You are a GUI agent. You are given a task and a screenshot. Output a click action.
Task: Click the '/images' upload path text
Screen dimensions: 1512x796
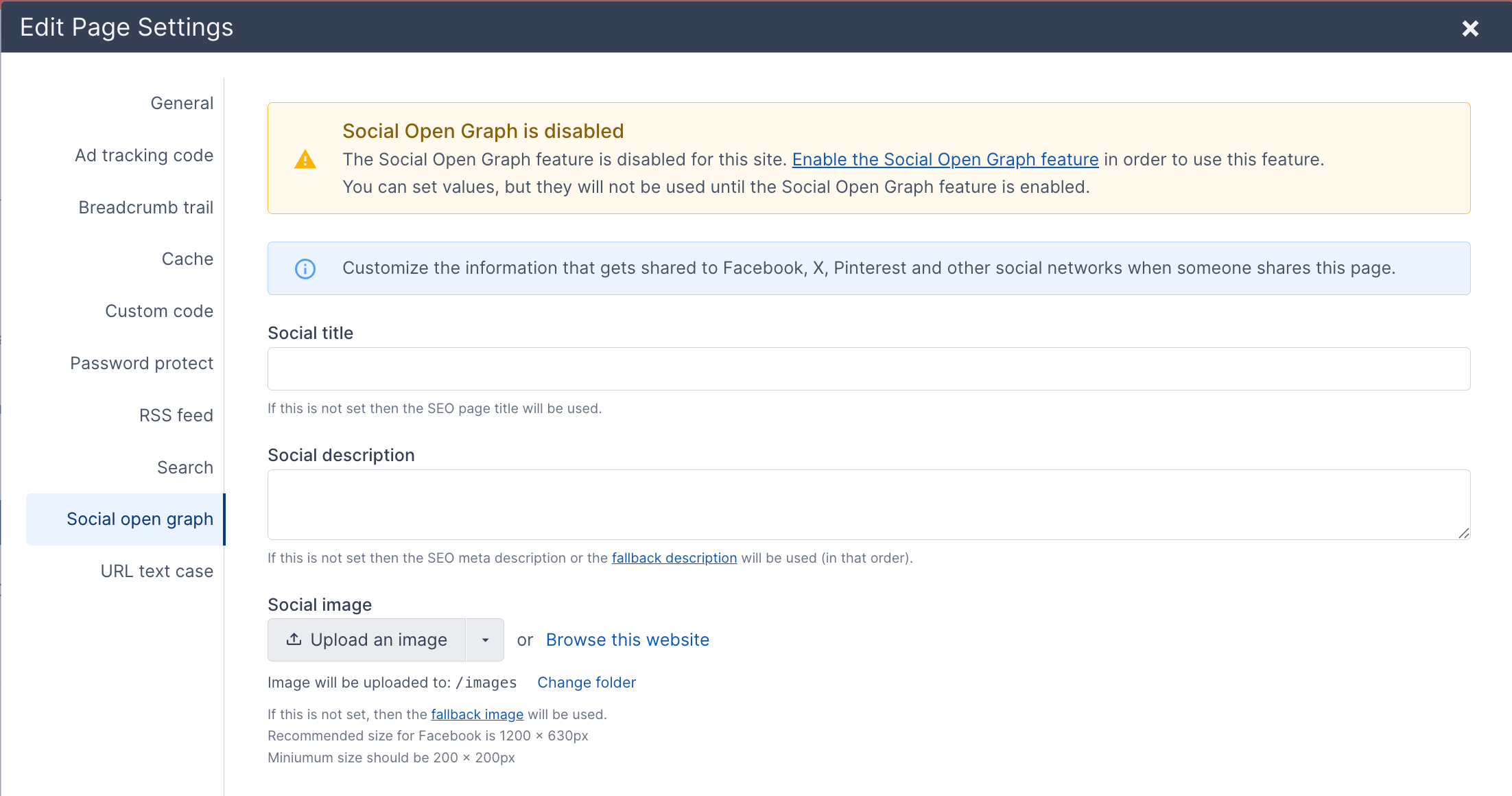tap(486, 683)
